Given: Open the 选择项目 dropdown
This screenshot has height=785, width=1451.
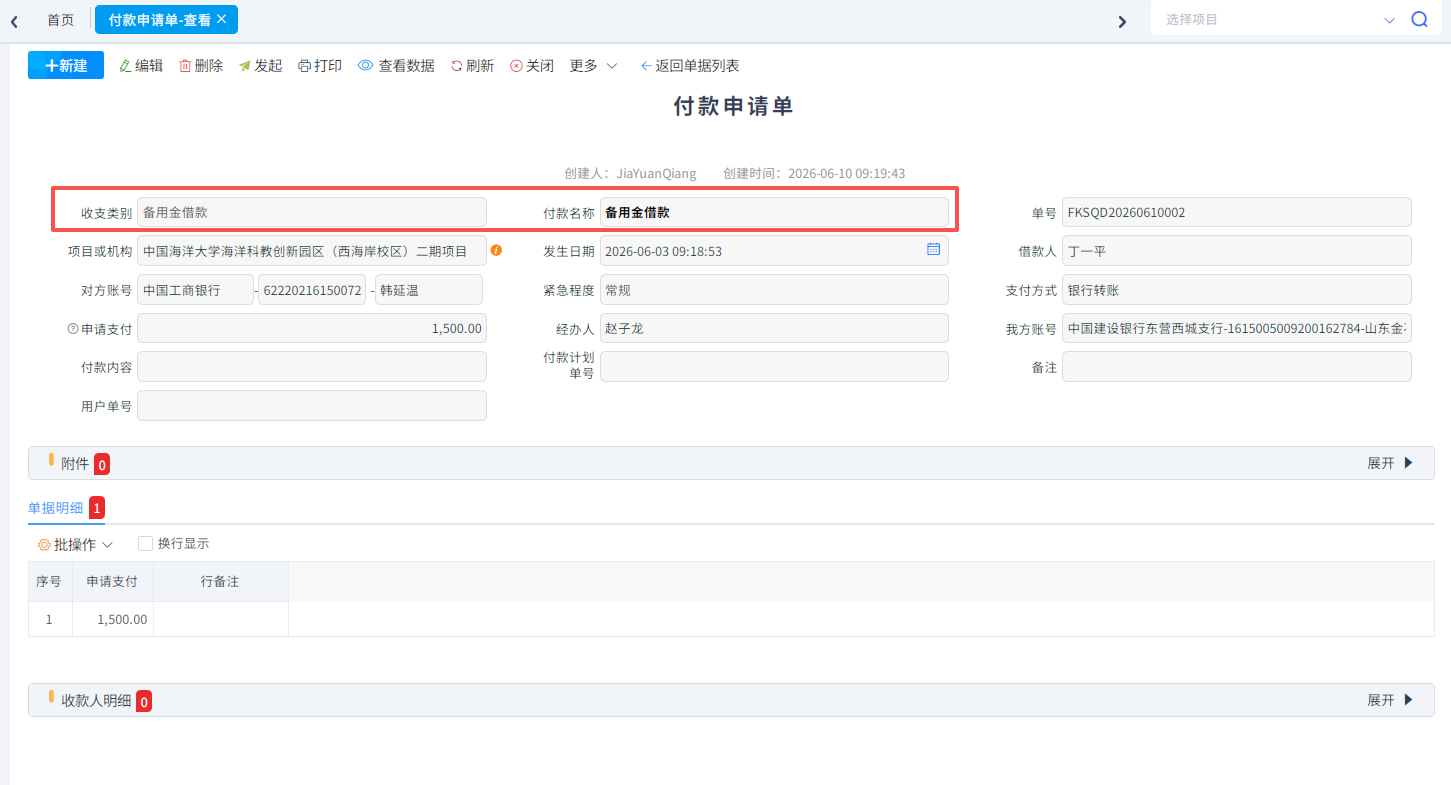Looking at the screenshot, I should pos(1282,19).
